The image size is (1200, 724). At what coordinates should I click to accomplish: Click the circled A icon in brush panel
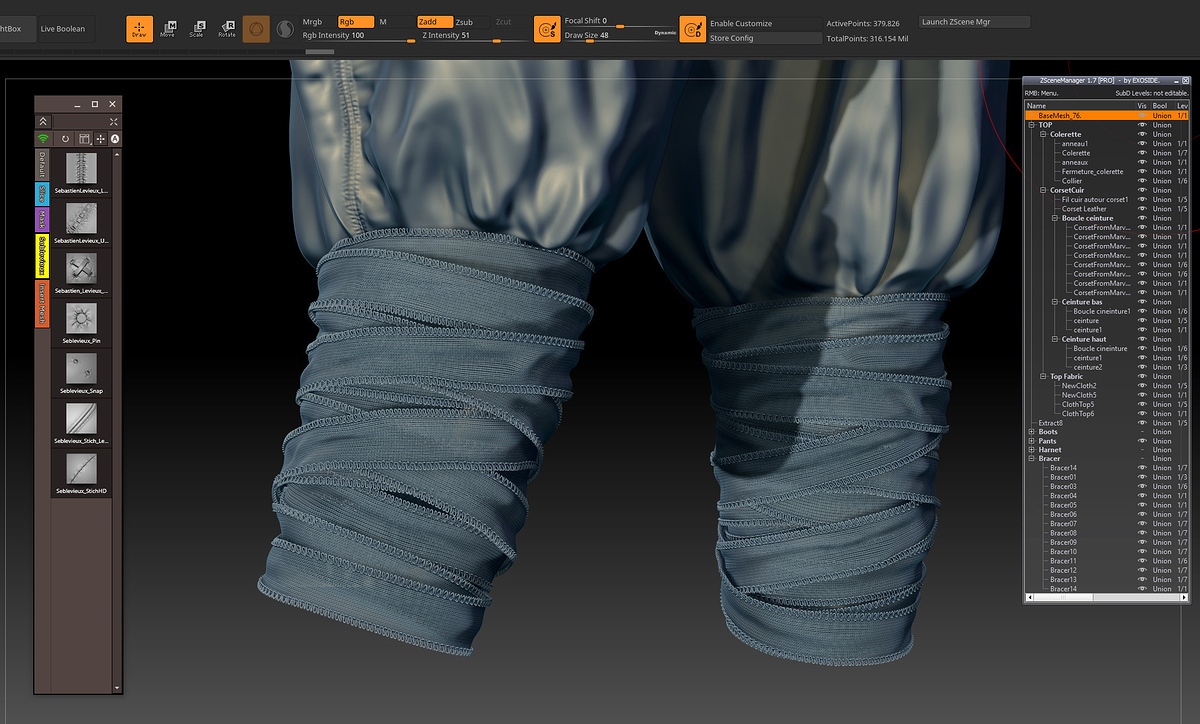click(115, 139)
